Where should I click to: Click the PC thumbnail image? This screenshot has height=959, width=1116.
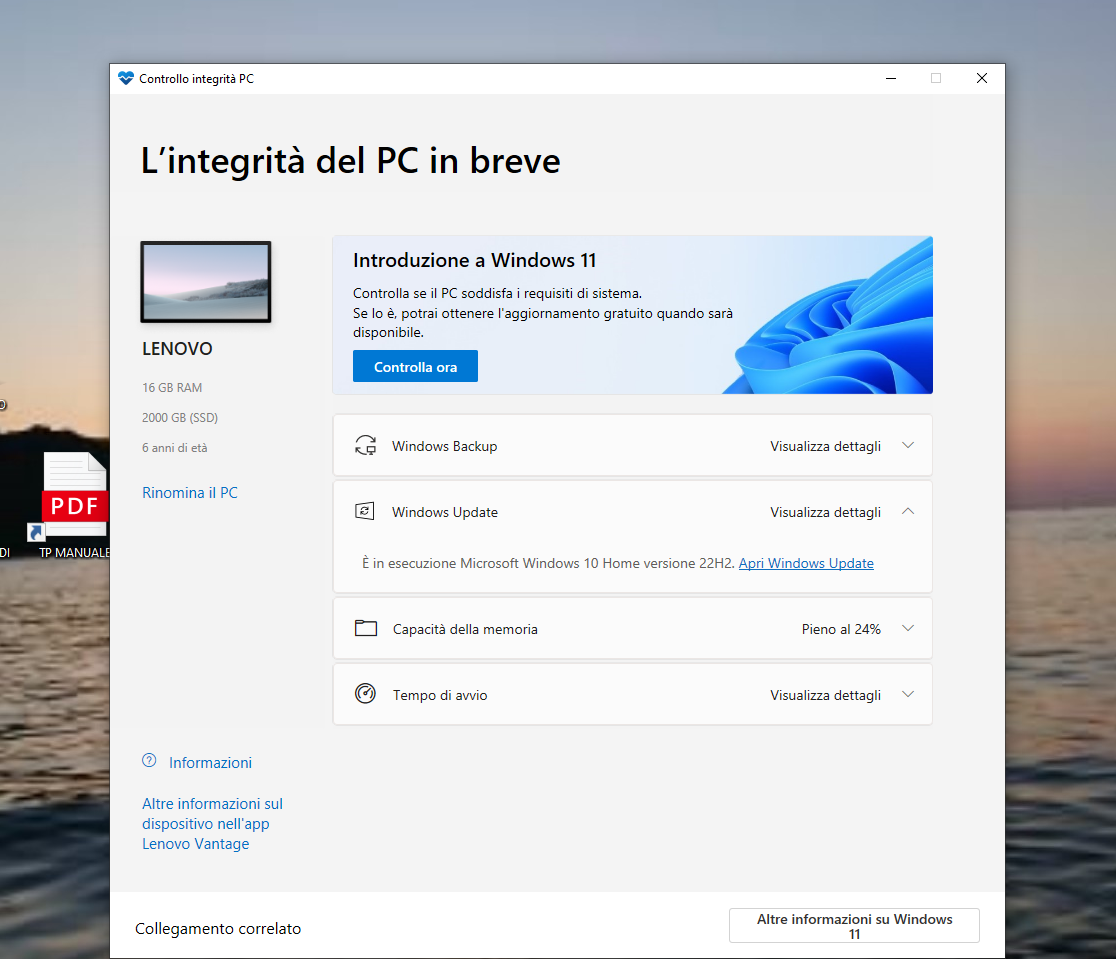tap(206, 282)
